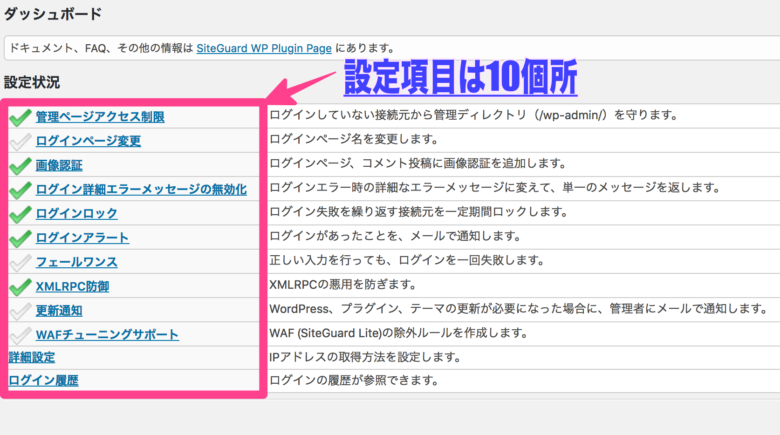Open the ログインロック settings link
Screen dimensions: 780x435
77,214
